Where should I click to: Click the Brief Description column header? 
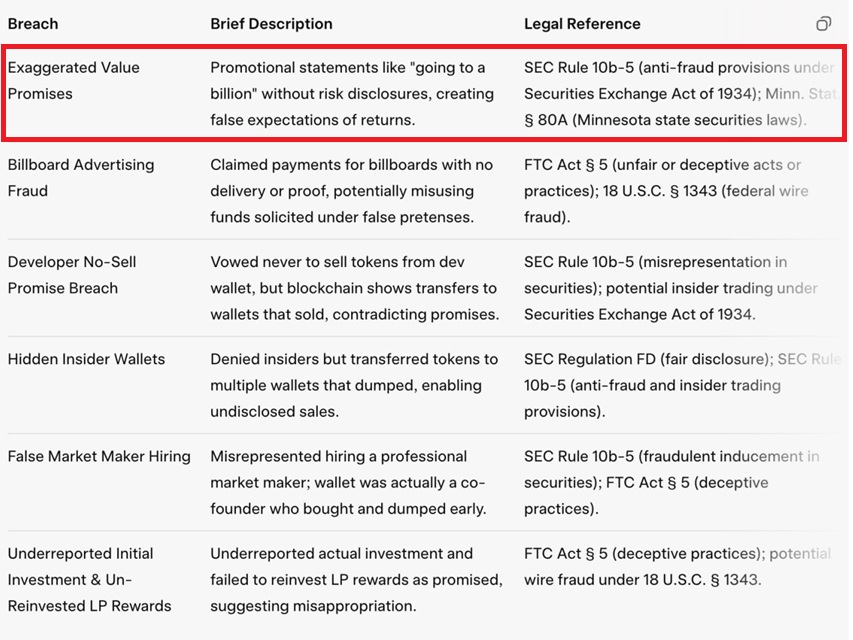271,24
